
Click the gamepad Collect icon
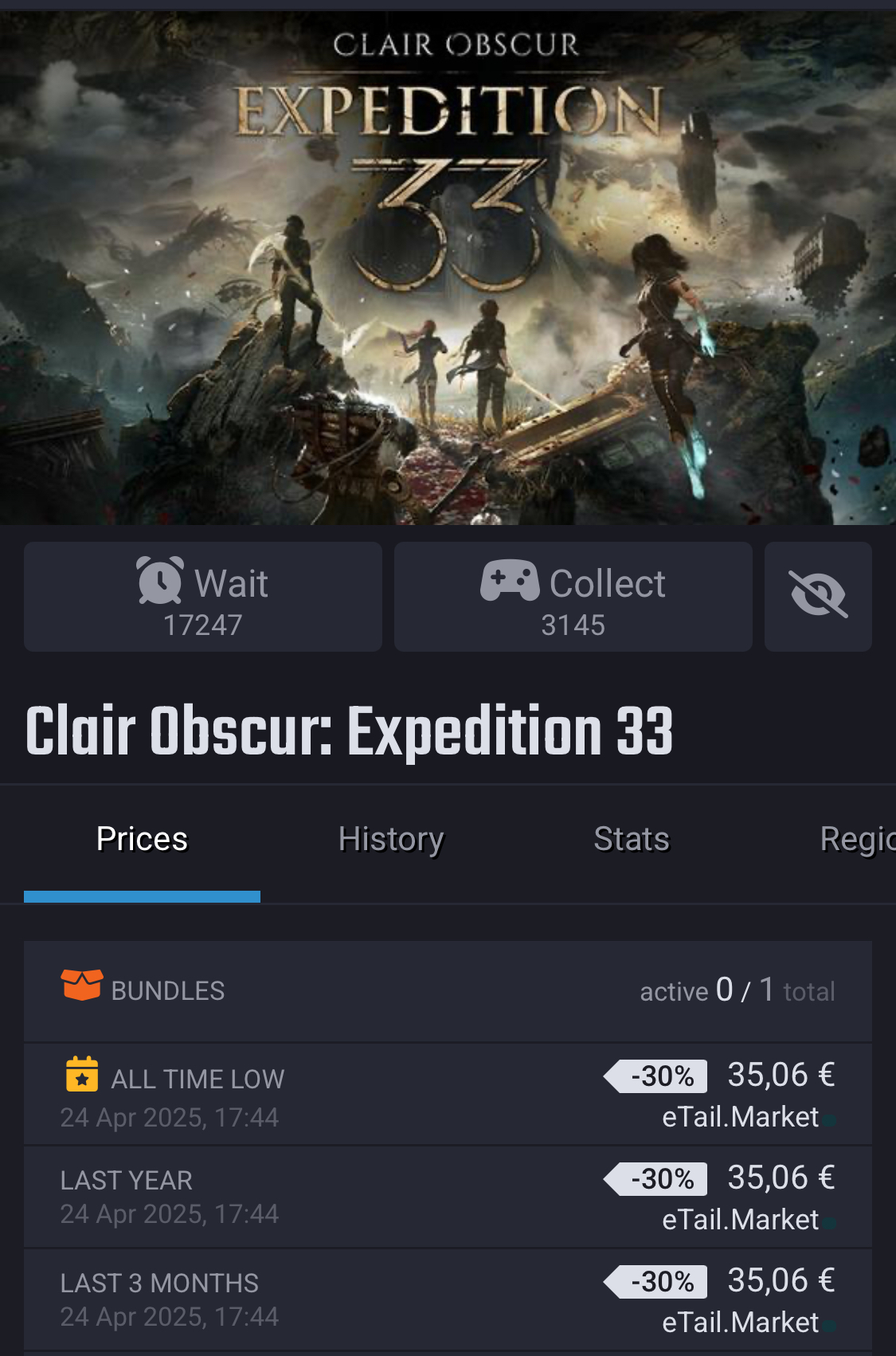510,580
